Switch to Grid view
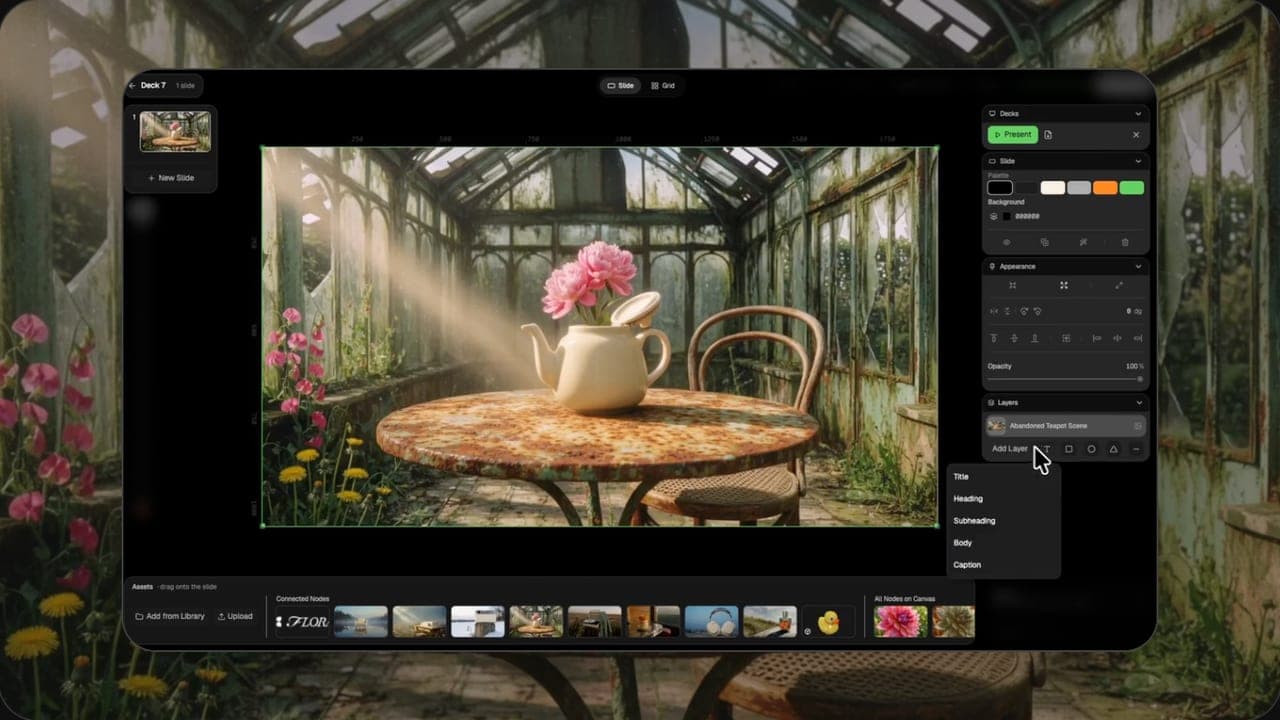1280x720 pixels. coord(663,86)
